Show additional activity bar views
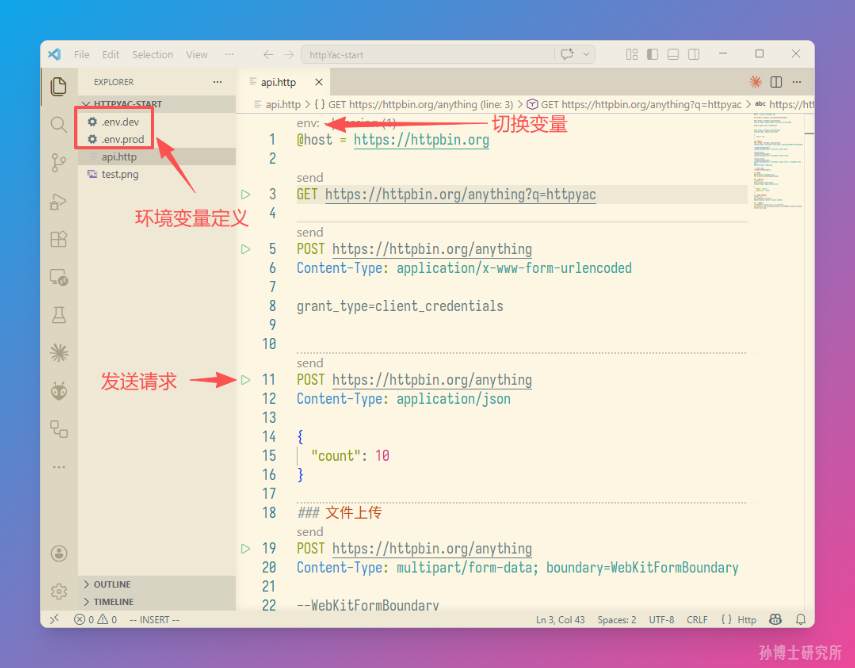Viewport: 855px width, 668px height. 59,467
